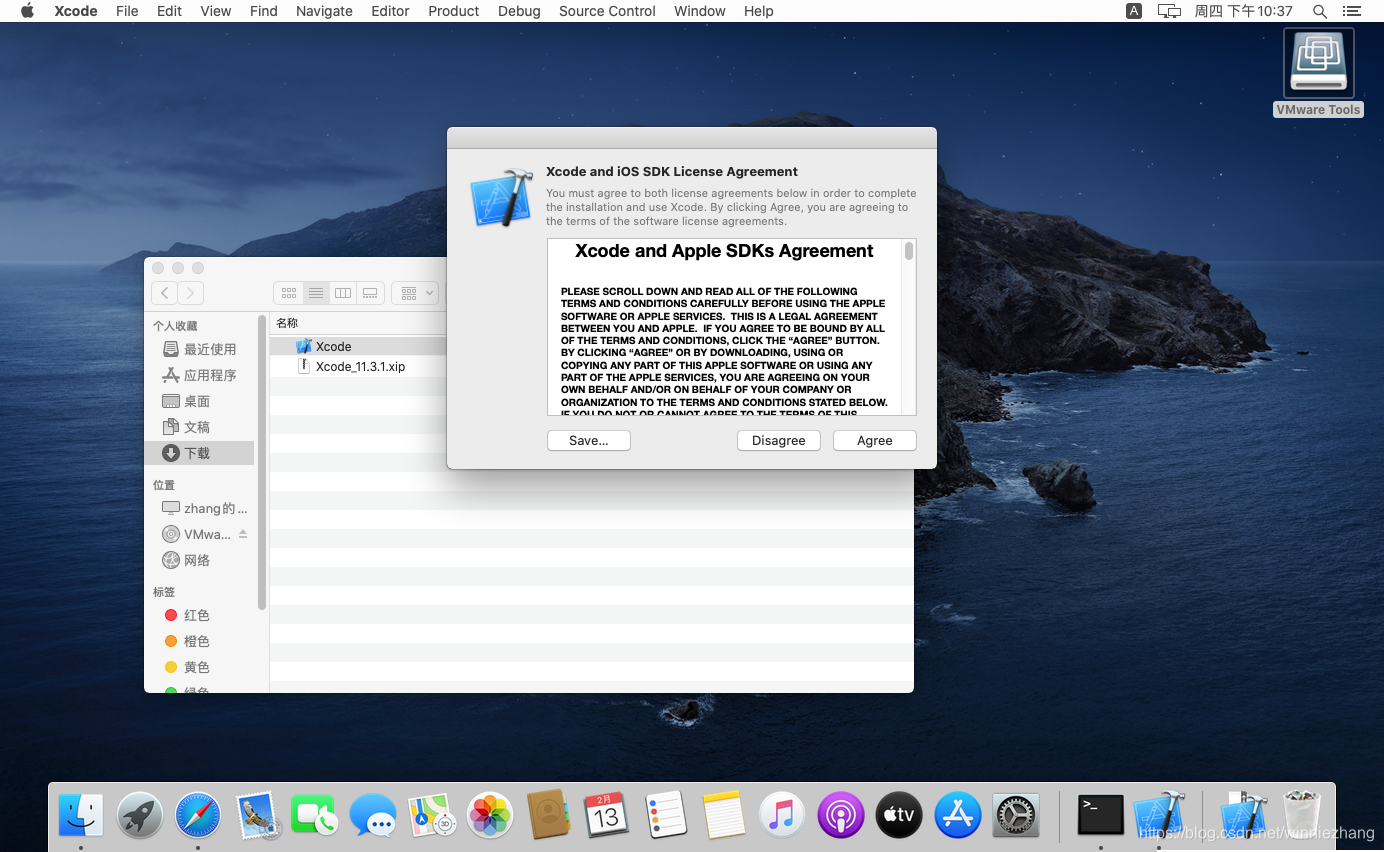Select 最近使用 in Finder sidebar

[199, 349]
